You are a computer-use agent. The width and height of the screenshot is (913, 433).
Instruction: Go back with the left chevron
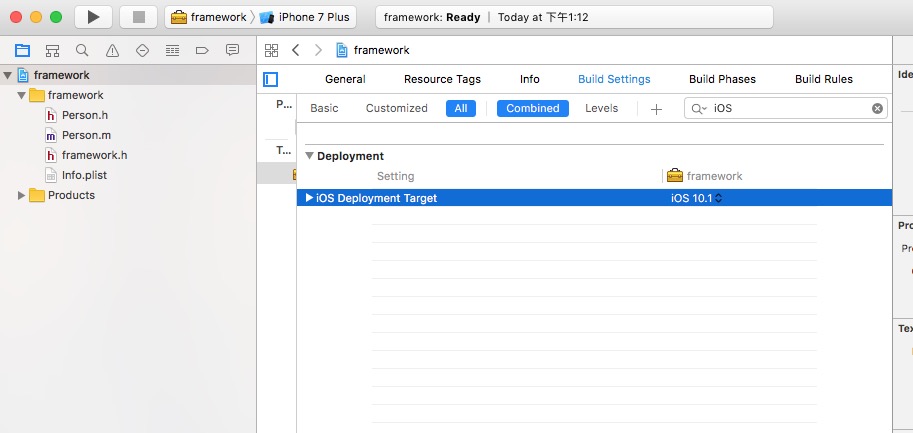click(296, 50)
